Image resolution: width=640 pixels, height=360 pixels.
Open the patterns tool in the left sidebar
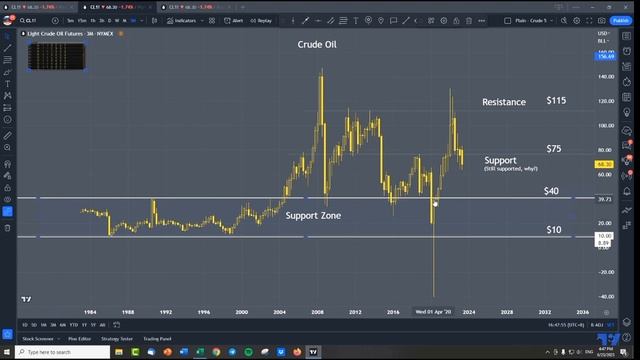pos(7,96)
